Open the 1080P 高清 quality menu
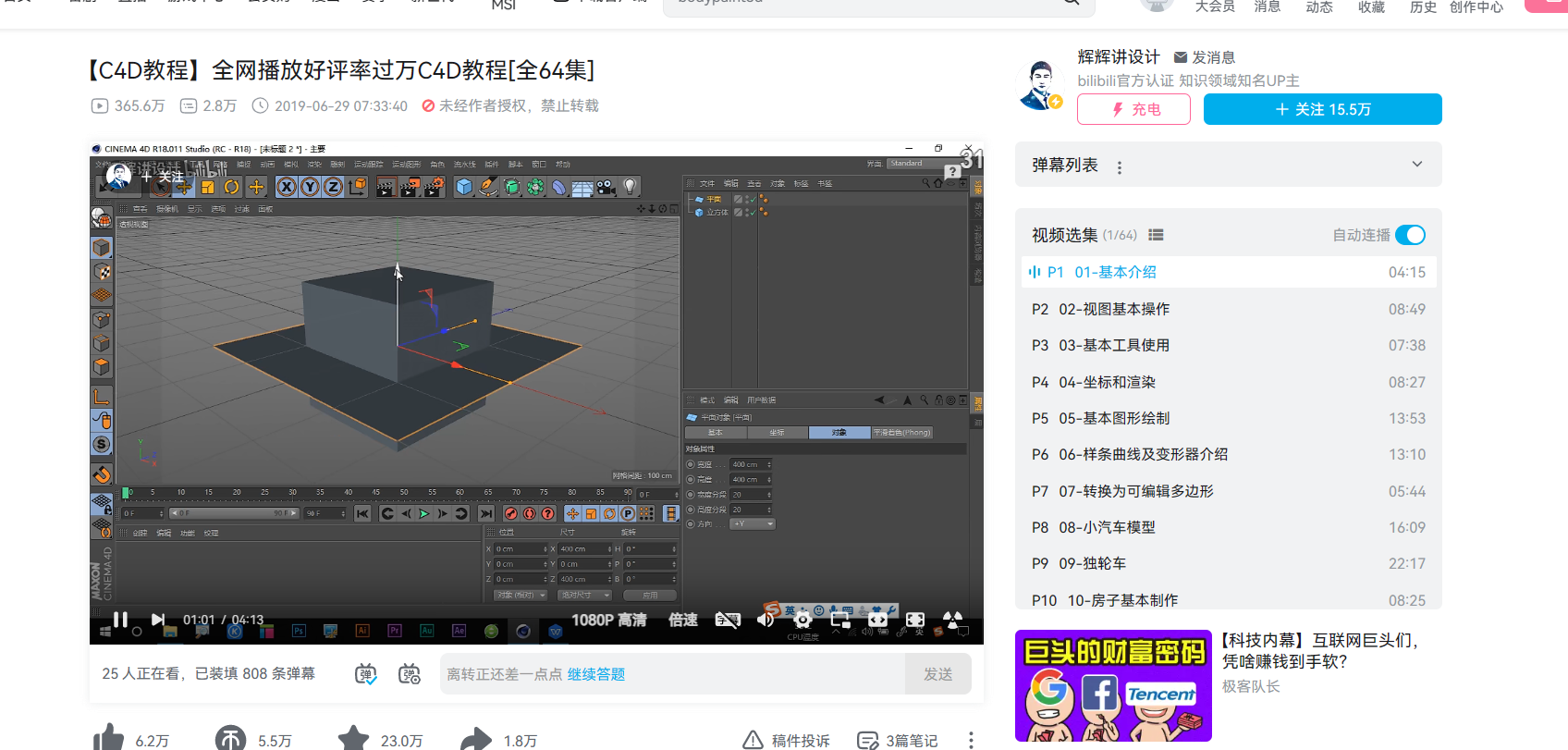 coord(608,620)
